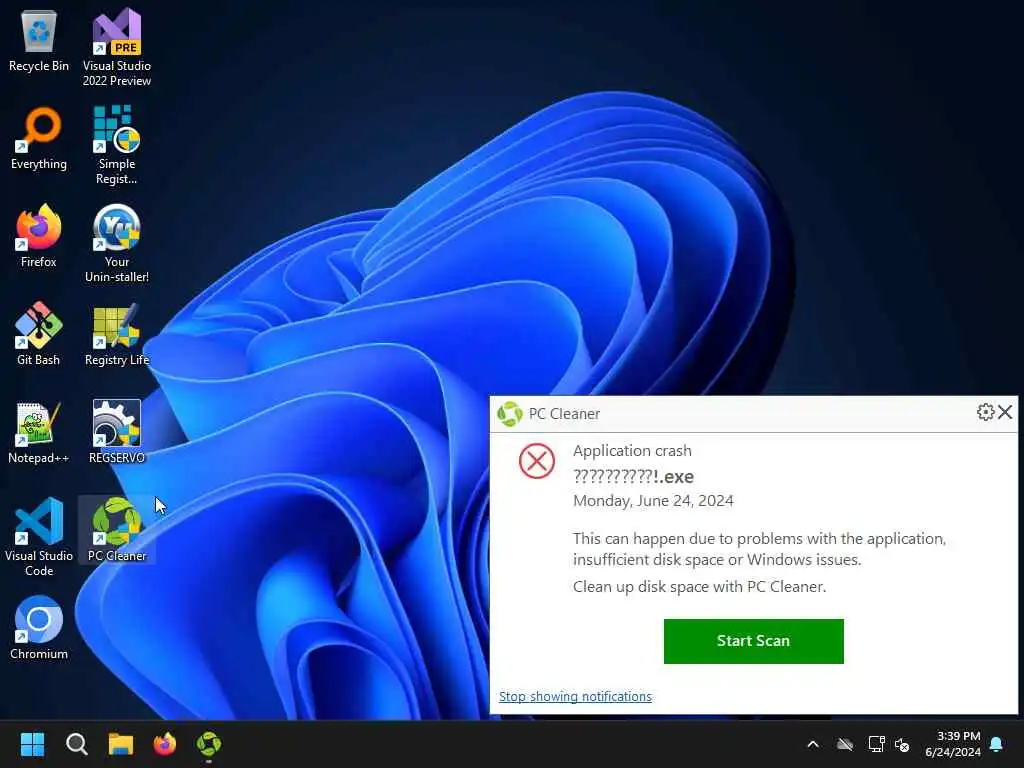The image size is (1024, 768).
Task: Open the Recycle Bin desktop icon
Action: point(39,42)
